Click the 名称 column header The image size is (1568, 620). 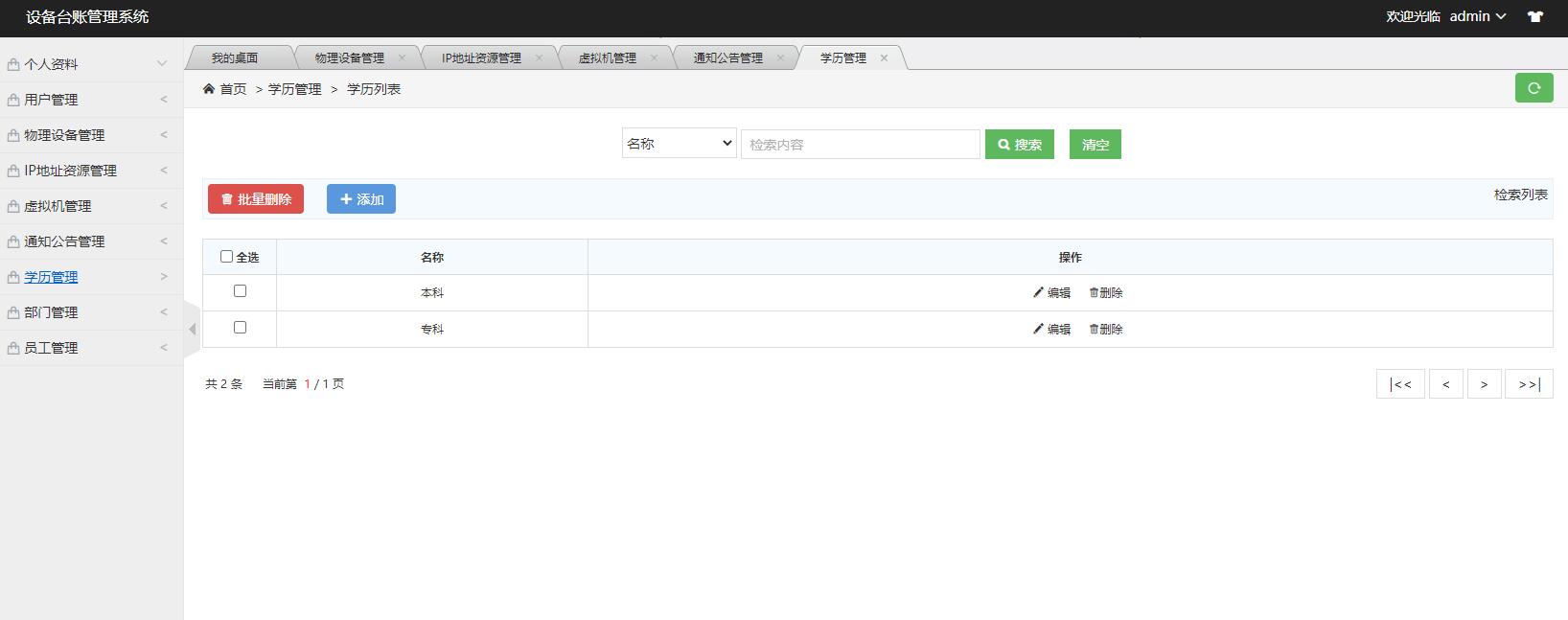tap(432, 257)
